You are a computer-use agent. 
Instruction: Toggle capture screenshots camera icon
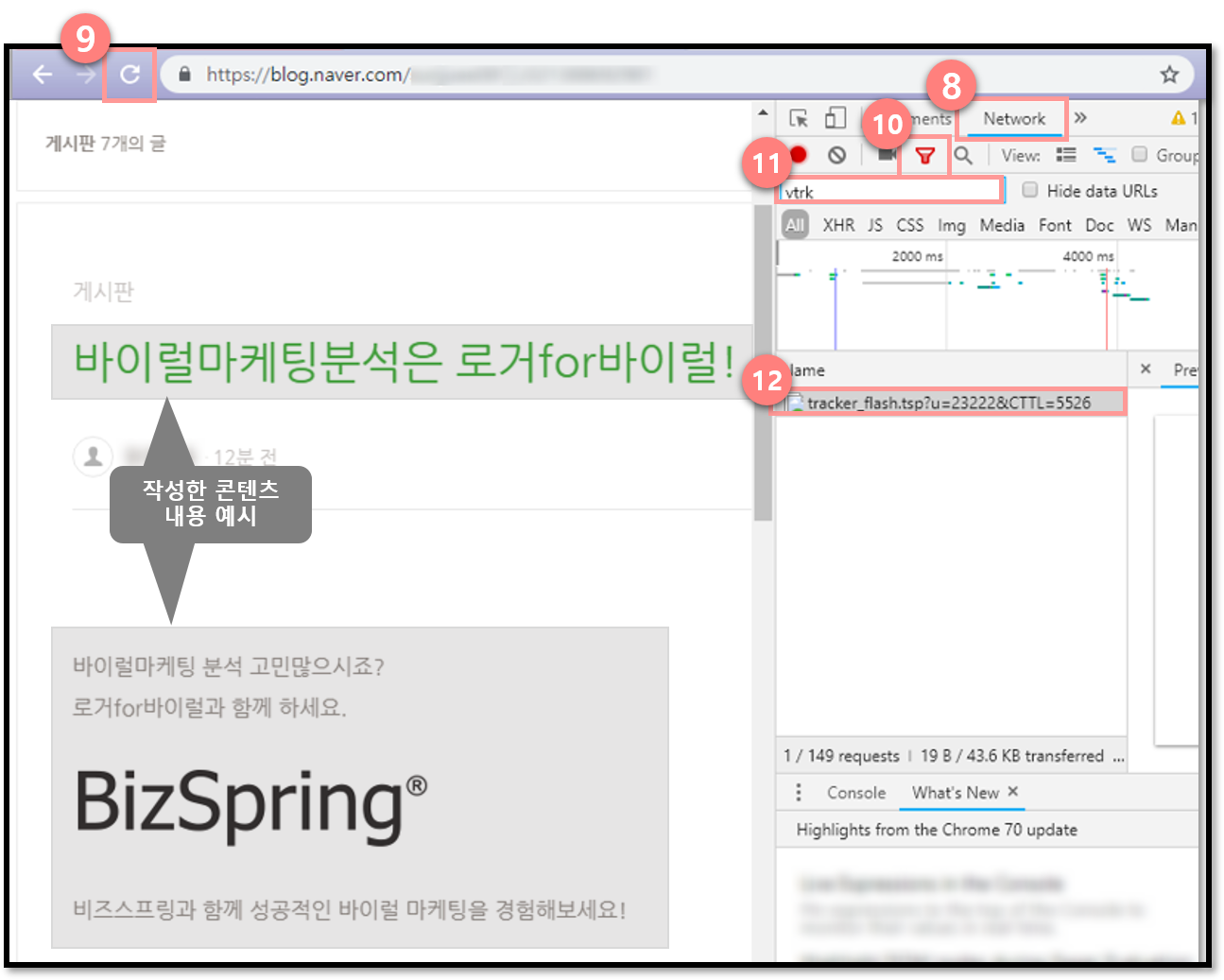(886, 155)
